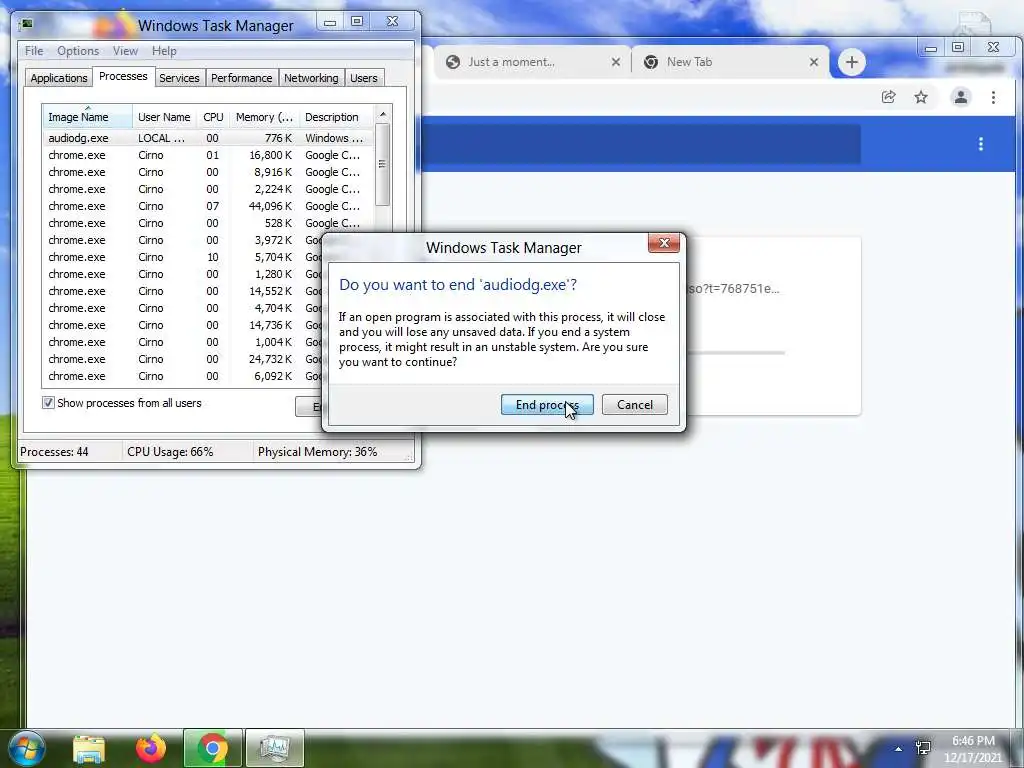Click the Task Manager title bar icon
Viewport: 1024px width, 768px height.
pyautogui.click(x=27, y=24)
